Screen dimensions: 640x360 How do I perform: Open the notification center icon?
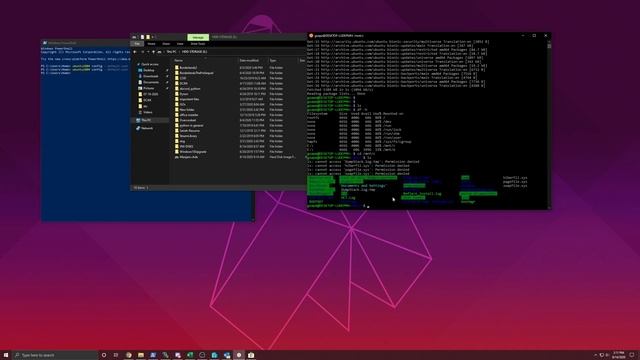click(x=632, y=355)
